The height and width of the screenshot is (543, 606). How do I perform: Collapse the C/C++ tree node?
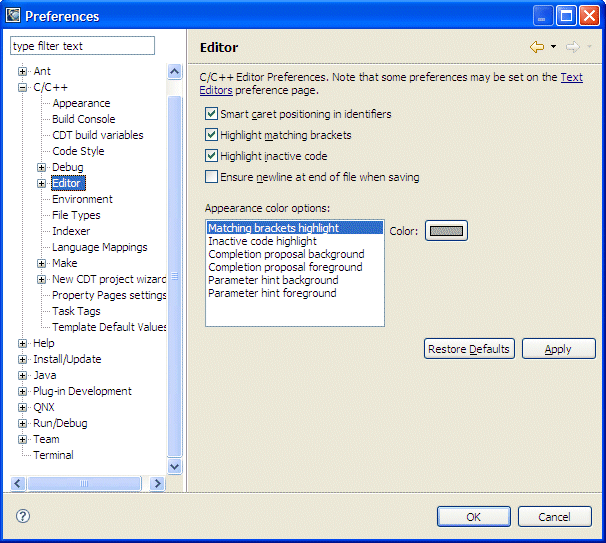tap(23, 88)
